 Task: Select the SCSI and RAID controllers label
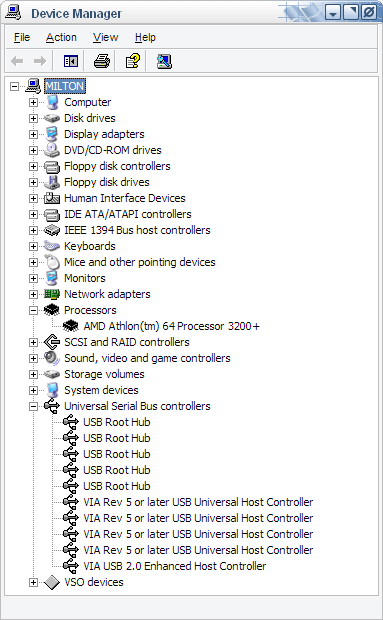click(x=127, y=342)
